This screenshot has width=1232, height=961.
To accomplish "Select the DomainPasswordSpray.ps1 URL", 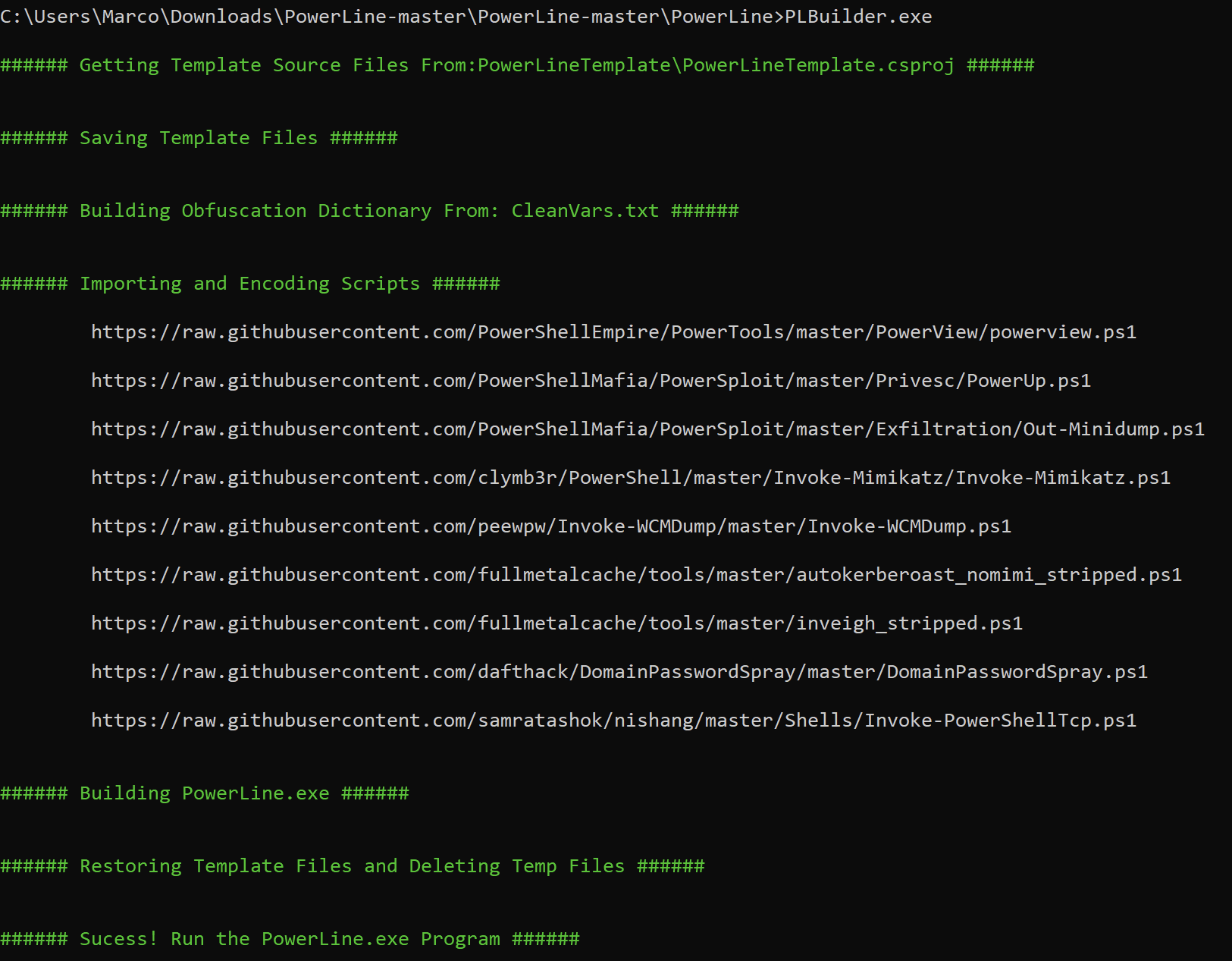I will click(619, 672).
